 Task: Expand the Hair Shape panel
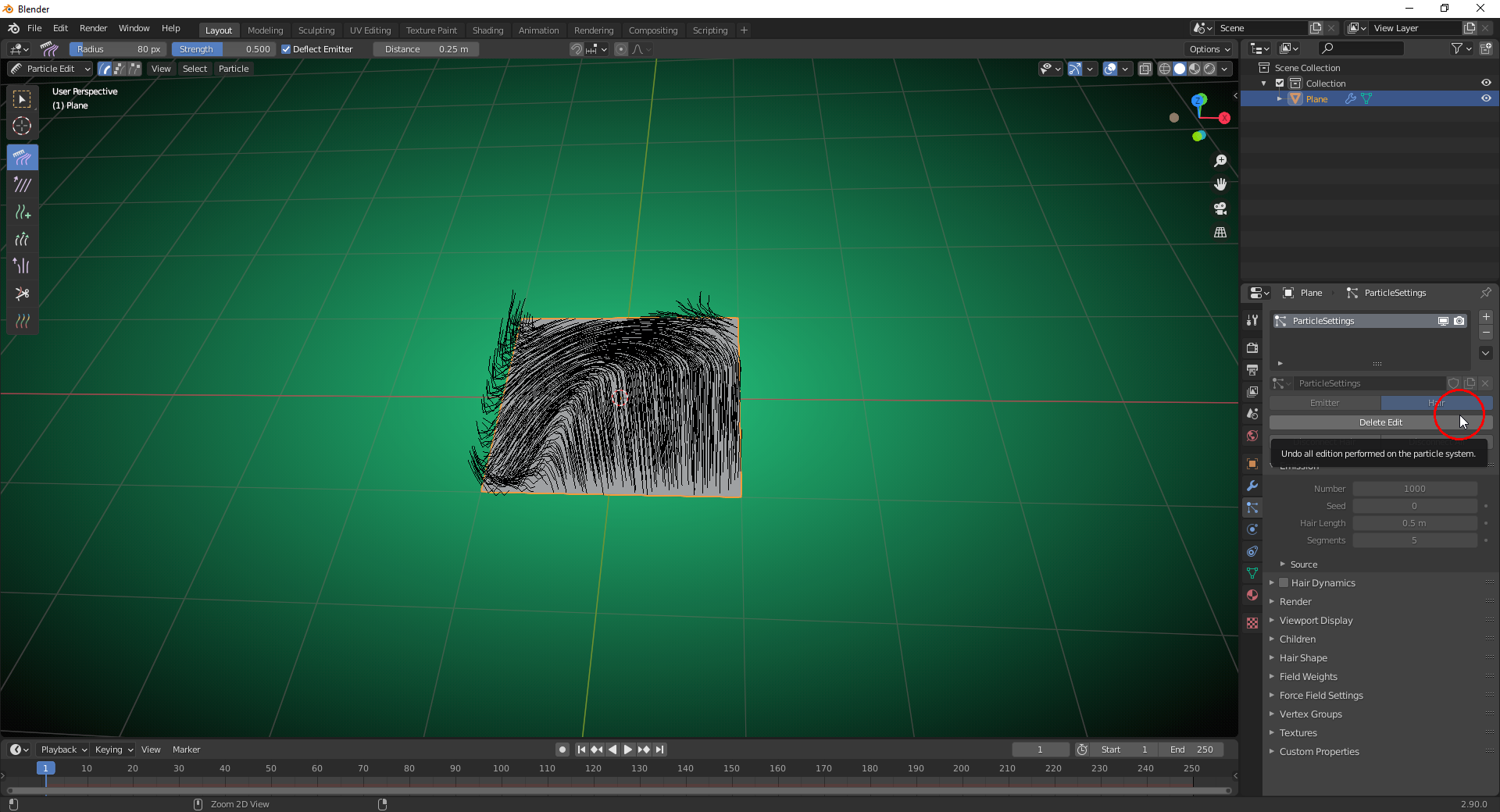1303,658
